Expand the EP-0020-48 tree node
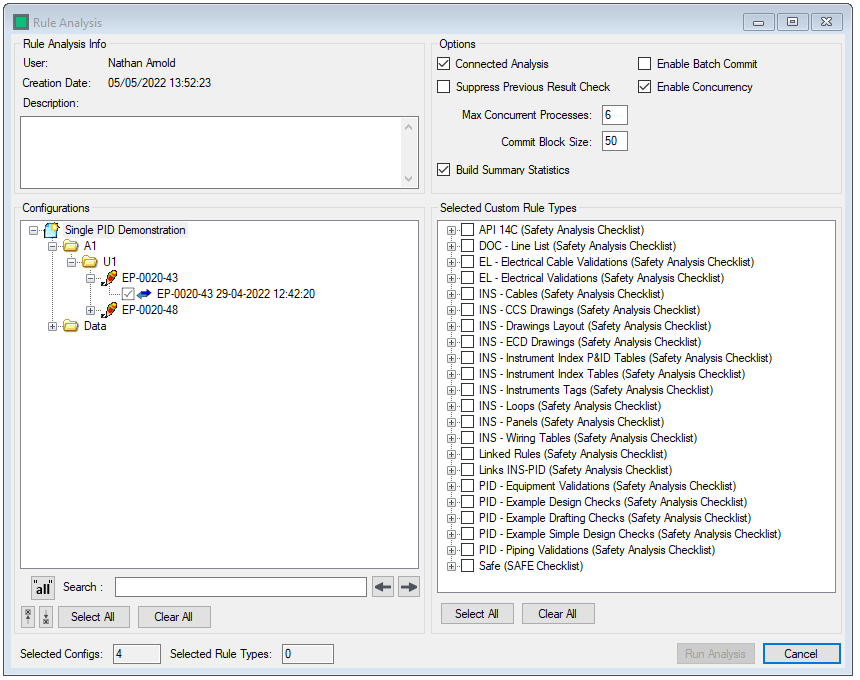The image size is (860, 680). (91, 310)
